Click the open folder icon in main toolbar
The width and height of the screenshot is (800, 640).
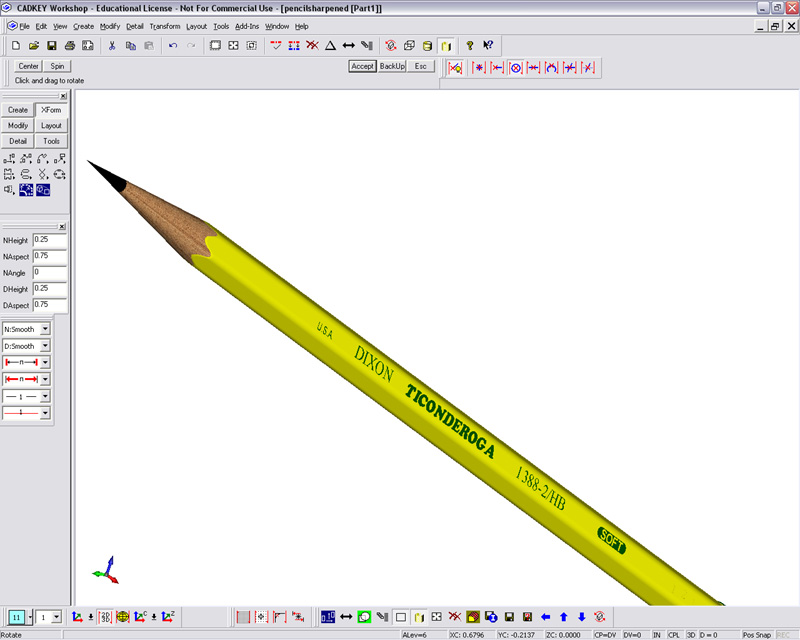(33, 45)
